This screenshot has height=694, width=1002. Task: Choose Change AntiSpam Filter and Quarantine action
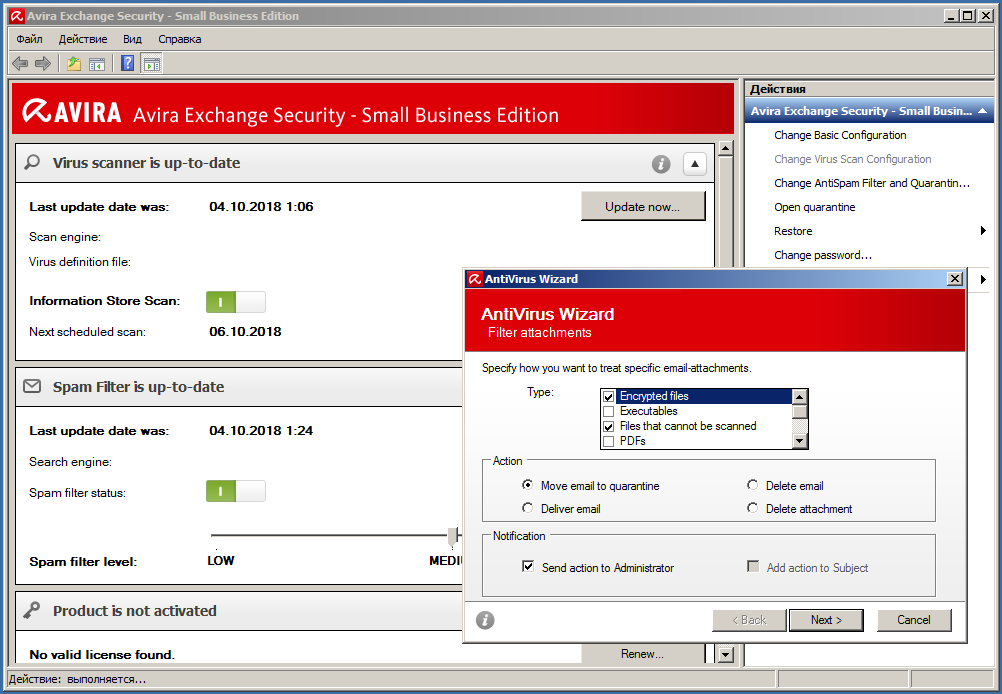tap(872, 183)
